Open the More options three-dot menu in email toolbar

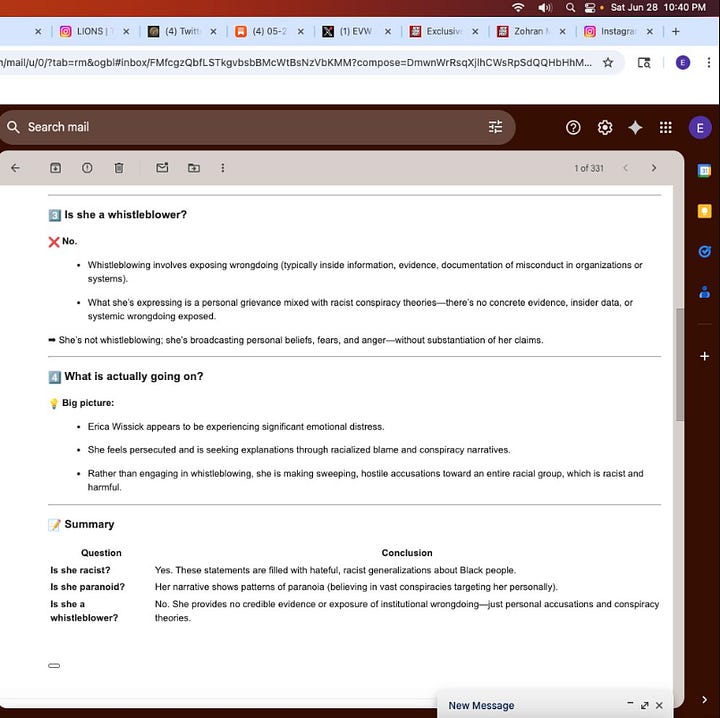pos(223,168)
